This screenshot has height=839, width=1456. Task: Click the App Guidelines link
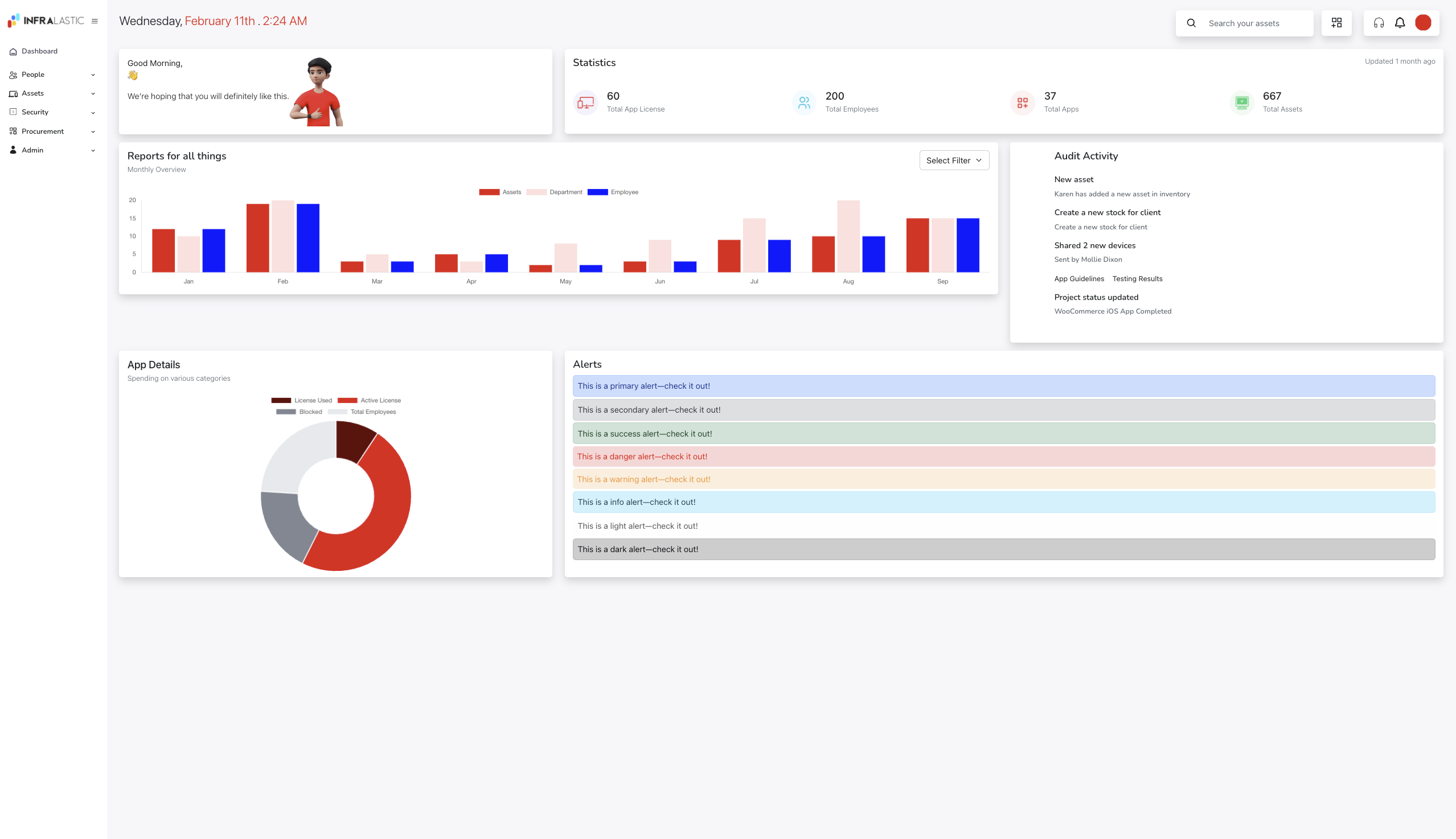(x=1079, y=279)
